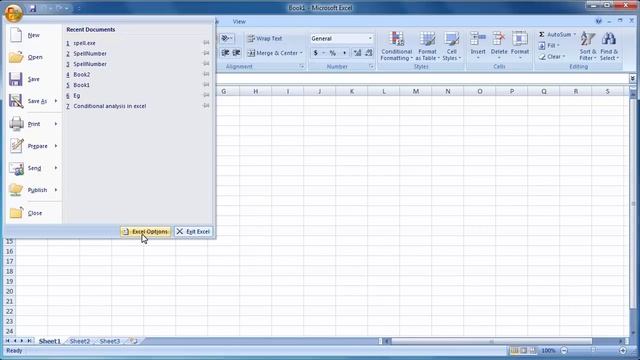Click the Close folder icon in Office menu
This screenshot has width=640, height=360.
coord(16,213)
